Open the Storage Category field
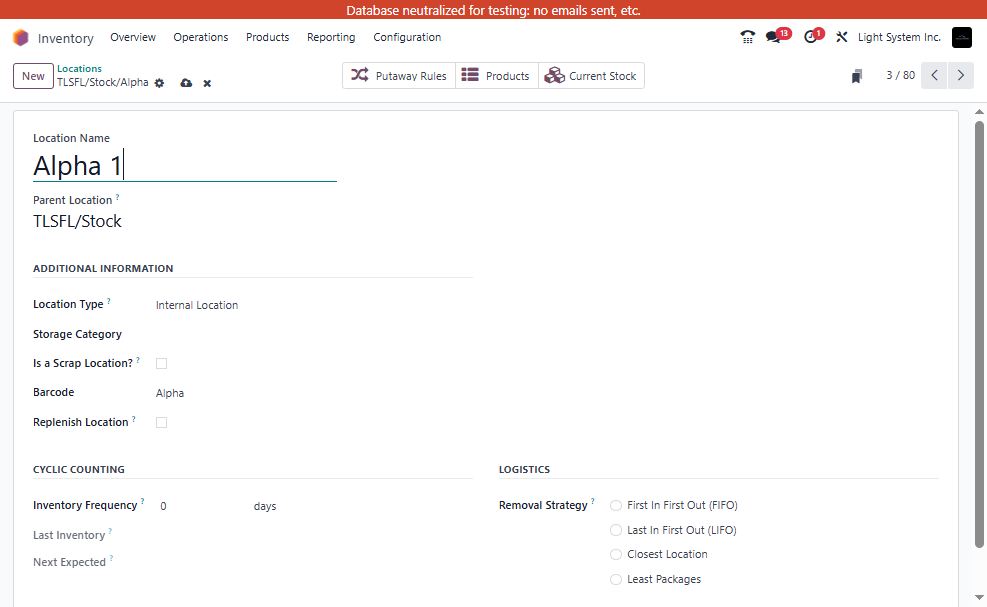 click(314, 334)
